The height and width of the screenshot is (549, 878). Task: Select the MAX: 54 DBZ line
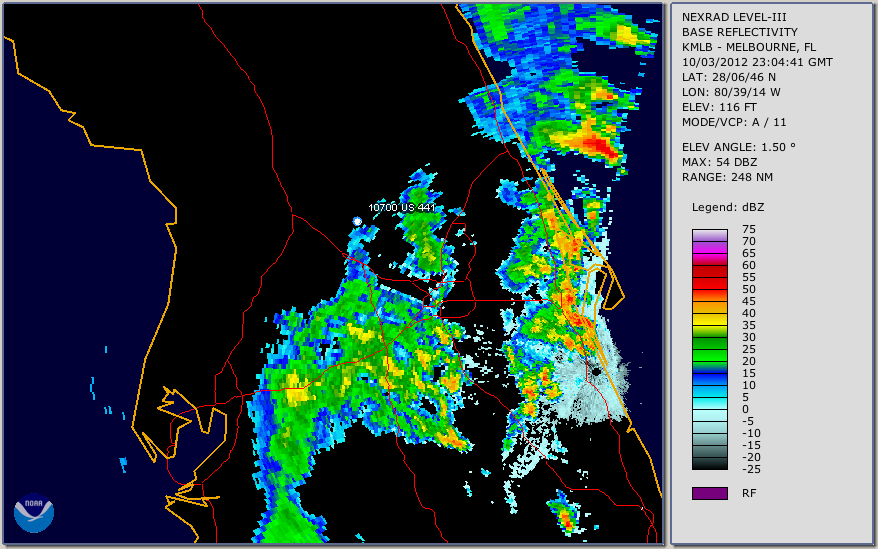[719, 162]
